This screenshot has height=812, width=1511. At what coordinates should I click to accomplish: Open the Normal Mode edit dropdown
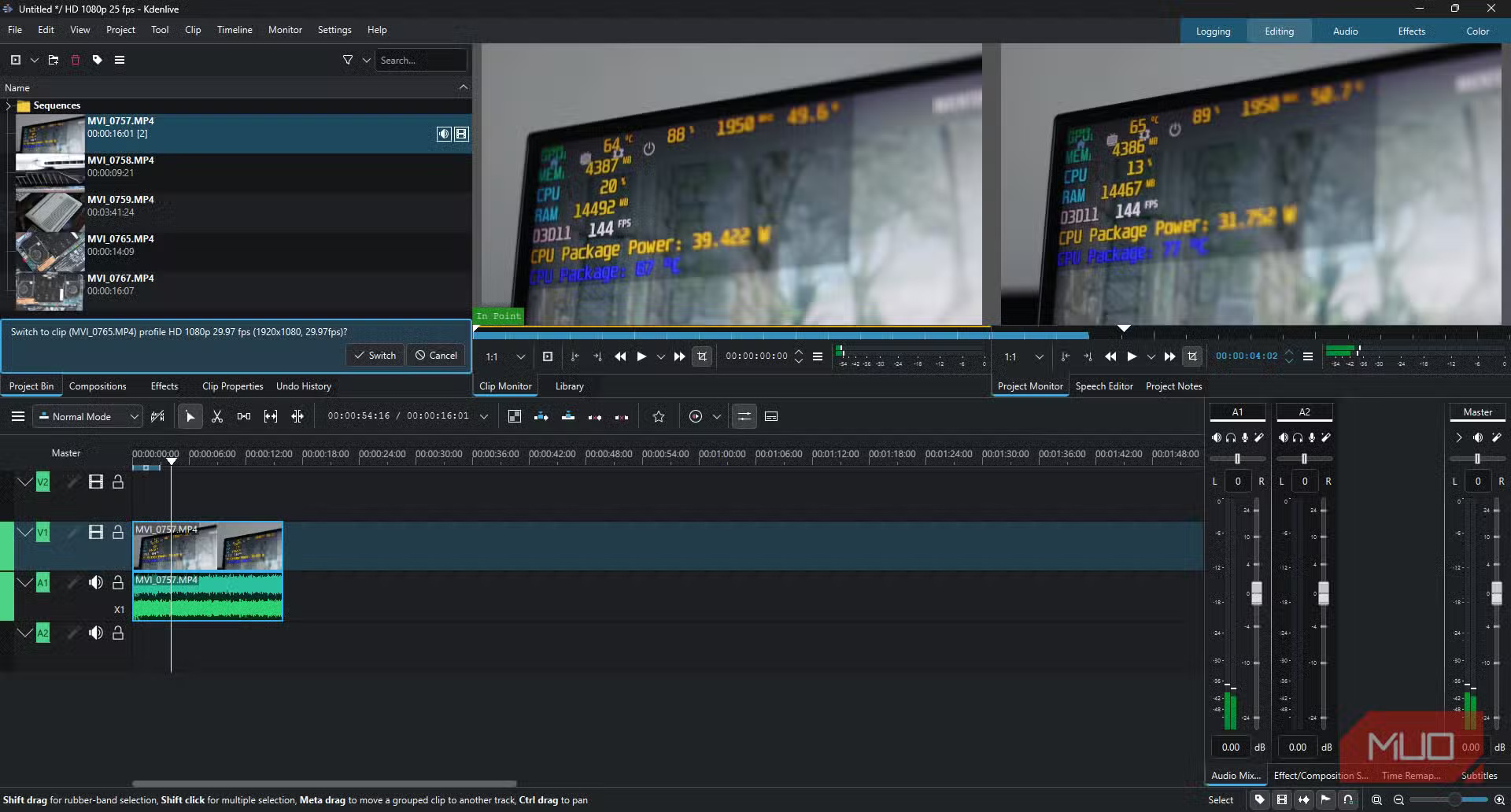[x=88, y=416]
